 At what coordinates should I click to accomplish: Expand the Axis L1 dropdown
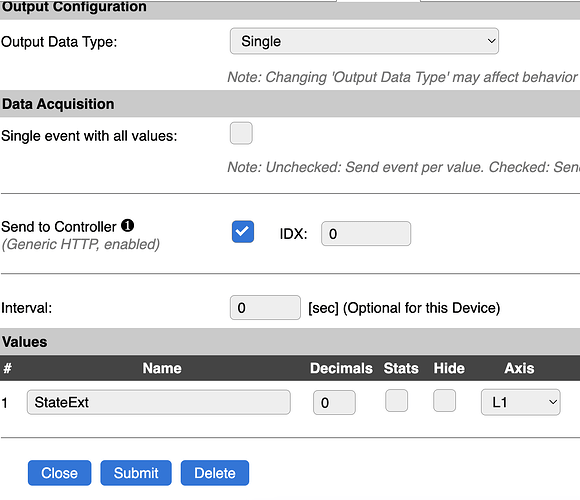[520, 402]
